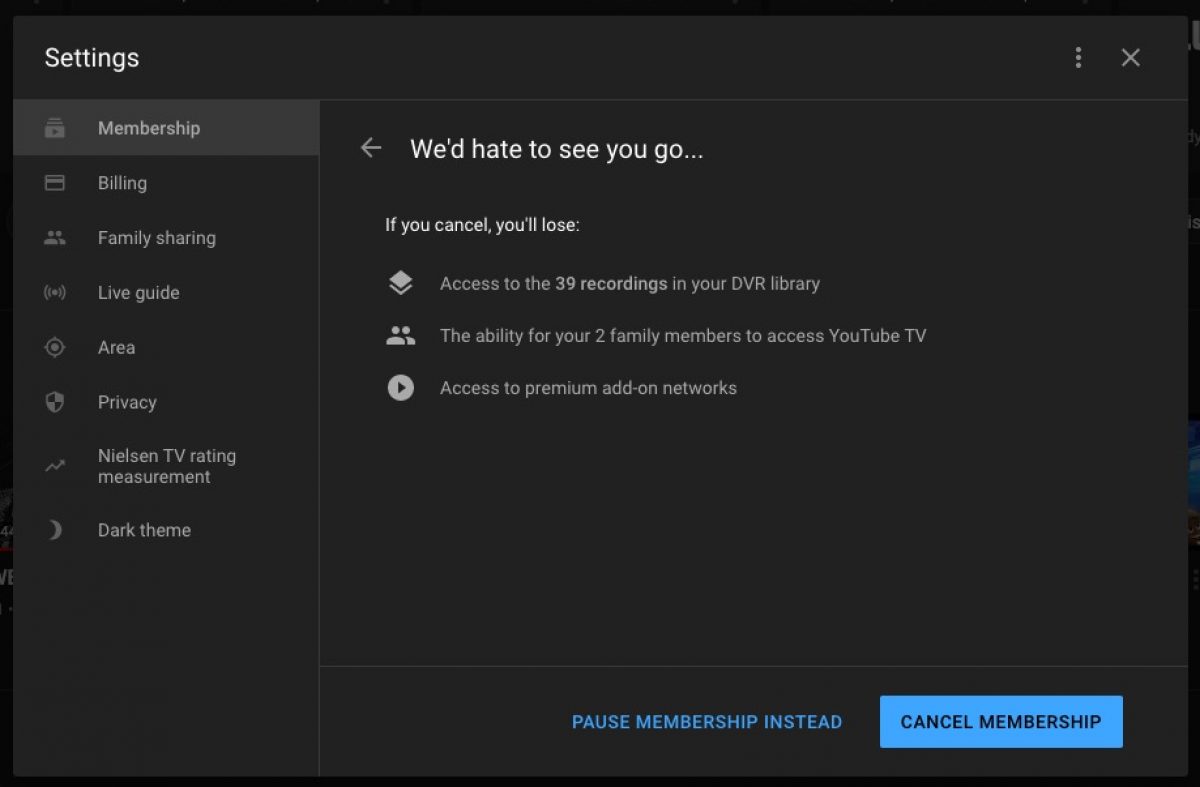
Task: Go to Family sharing settings
Action: (156, 238)
